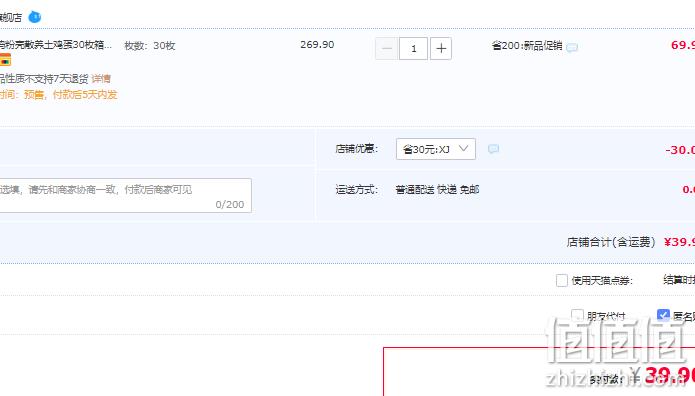Click the orange 预售, 付款后5天内发 notice
Viewport: 695px width, 396px height.
70,94
